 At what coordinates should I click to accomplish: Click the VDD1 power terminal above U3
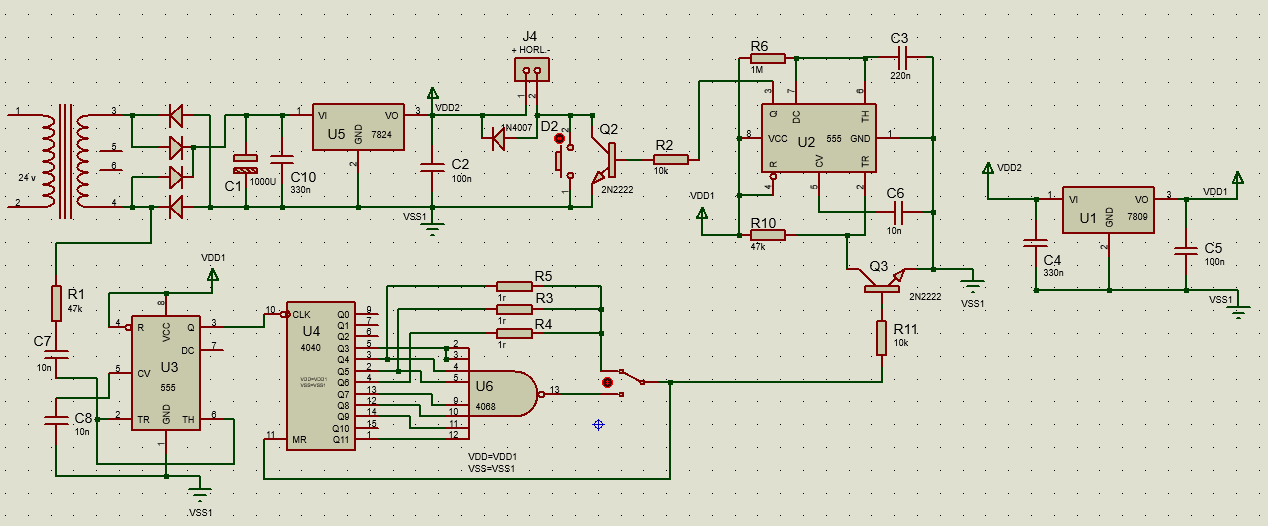pos(212,275)
